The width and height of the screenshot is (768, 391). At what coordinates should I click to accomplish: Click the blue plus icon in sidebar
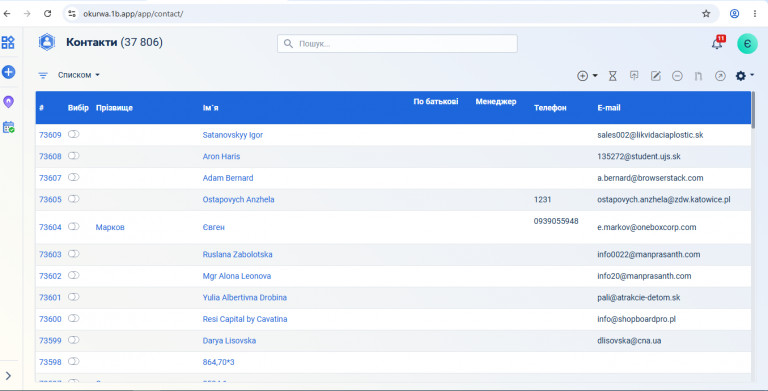coord(8,72)
